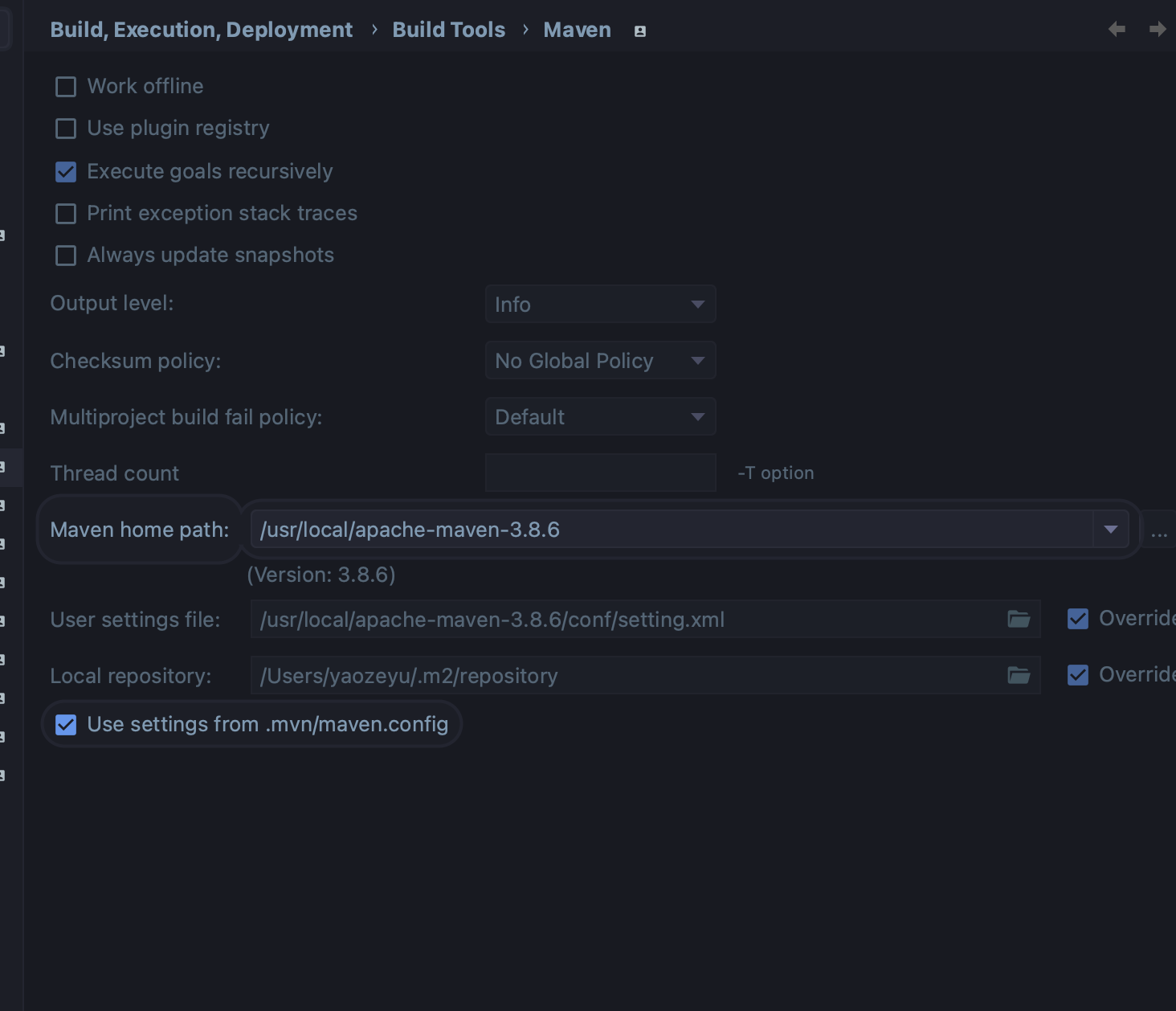Click the forward navigation arrow
Viewport: 1176px width, 1011px height.
click(x=1158, y=30)
